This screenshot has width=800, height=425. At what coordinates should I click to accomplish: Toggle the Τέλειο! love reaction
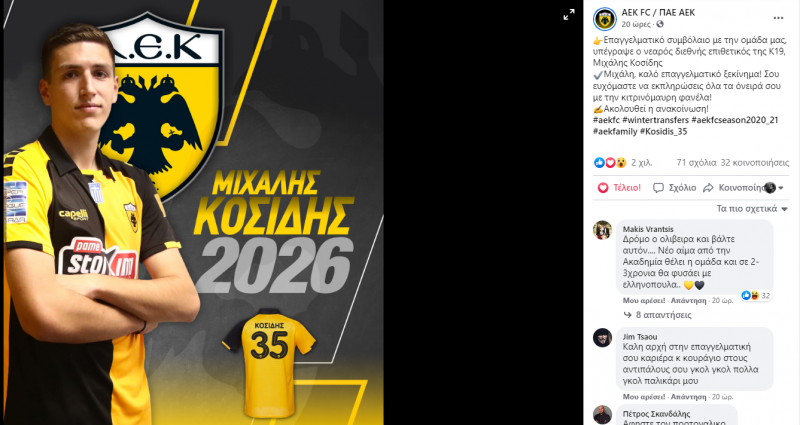pyautogui.click(x=619, y=188)
